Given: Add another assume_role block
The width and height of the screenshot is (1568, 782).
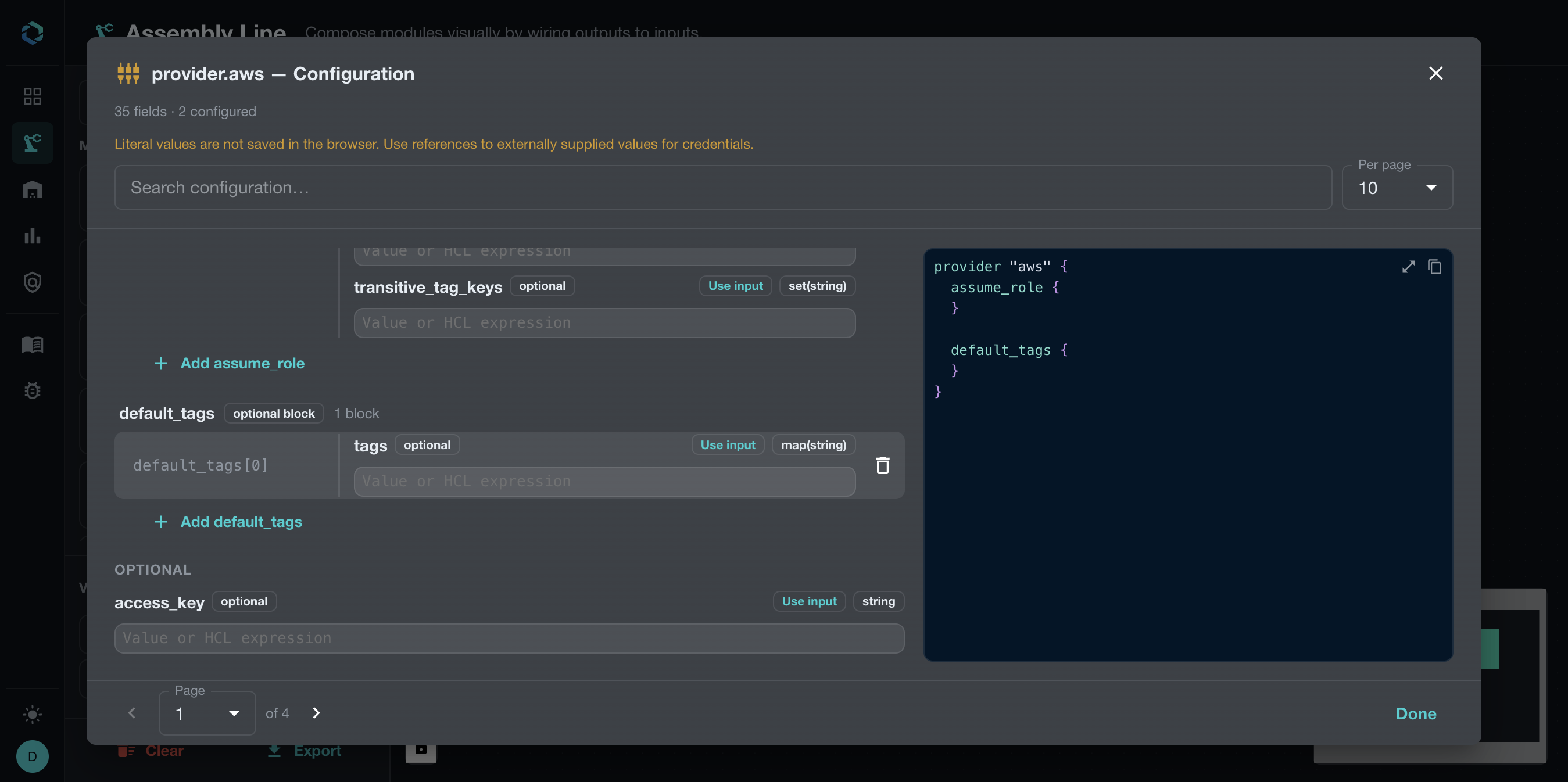Looking at the screenshot, I should click(230, 363).
